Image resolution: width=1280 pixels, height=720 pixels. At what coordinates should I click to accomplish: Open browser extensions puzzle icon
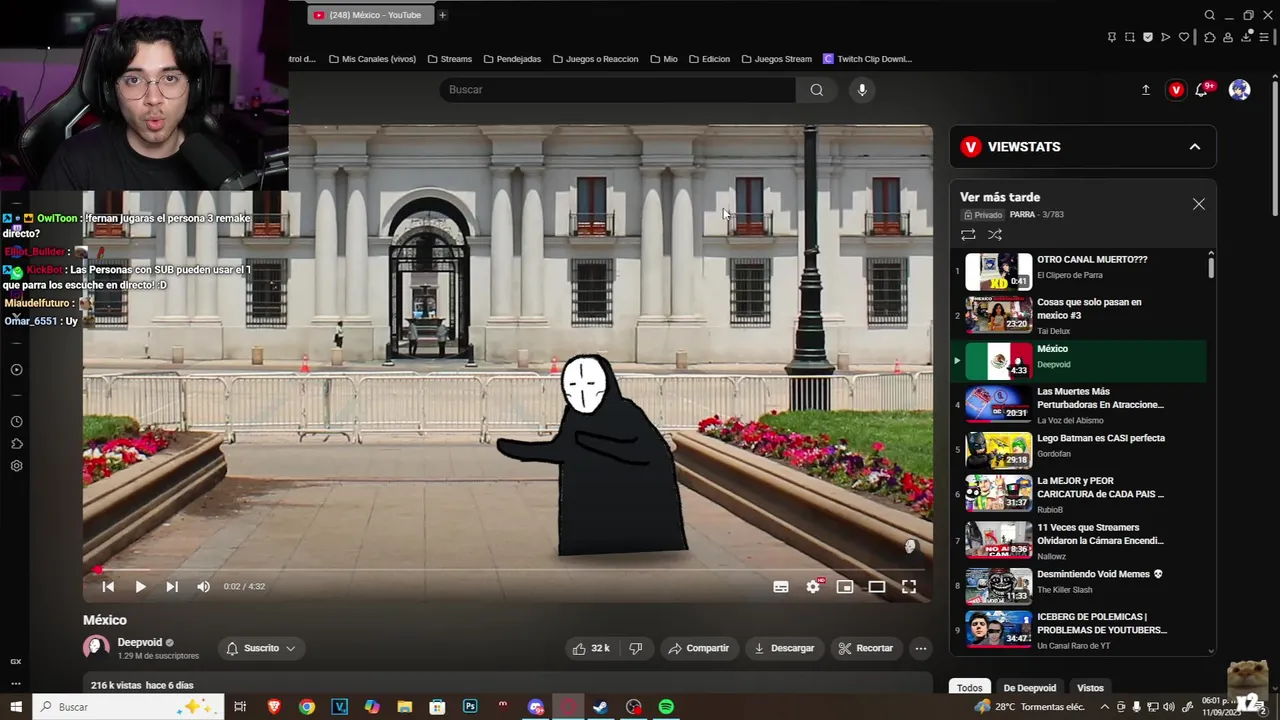tap(1209, 37)
